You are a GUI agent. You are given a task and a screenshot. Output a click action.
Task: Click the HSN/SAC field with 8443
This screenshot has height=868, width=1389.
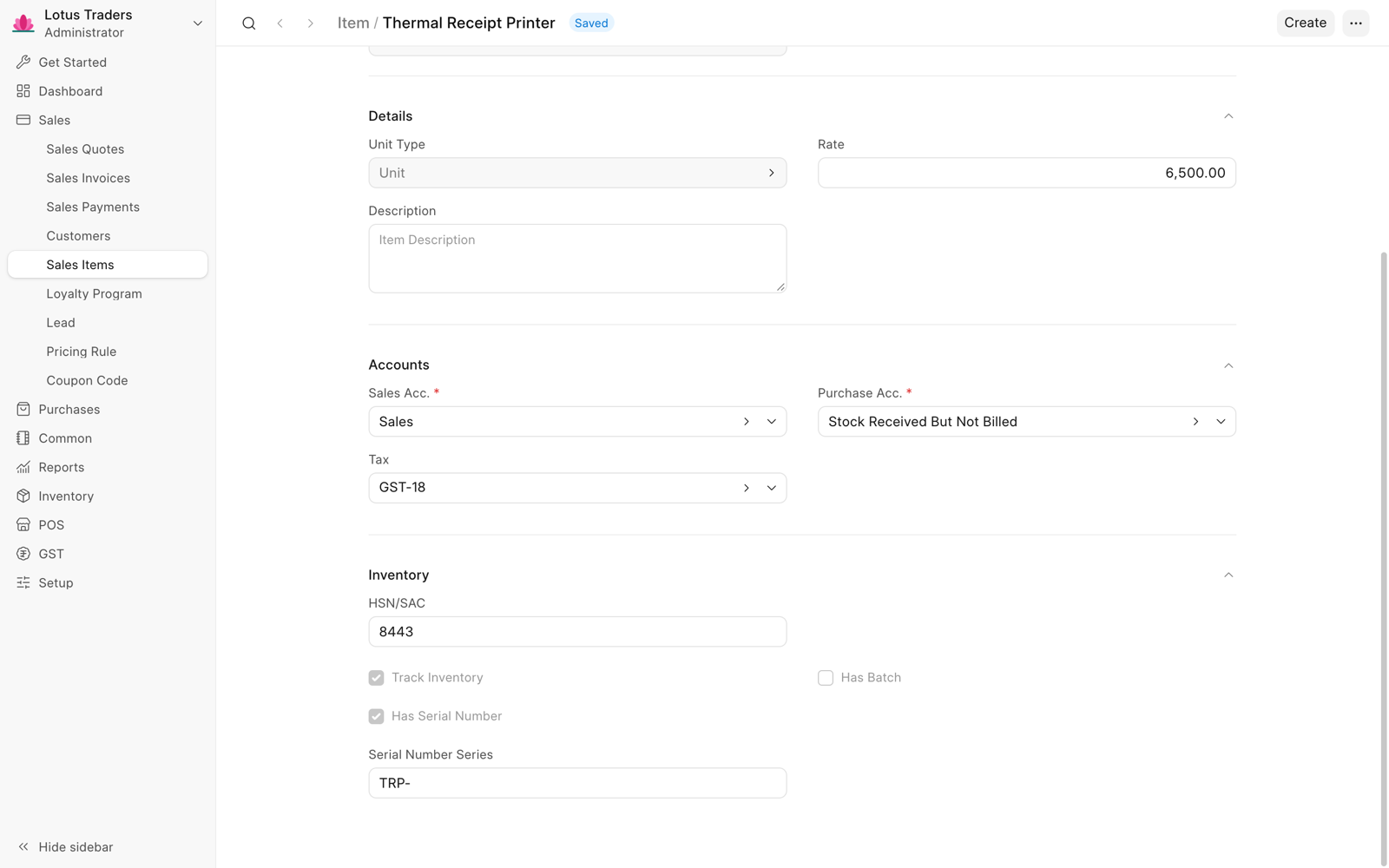click(577, 632)
